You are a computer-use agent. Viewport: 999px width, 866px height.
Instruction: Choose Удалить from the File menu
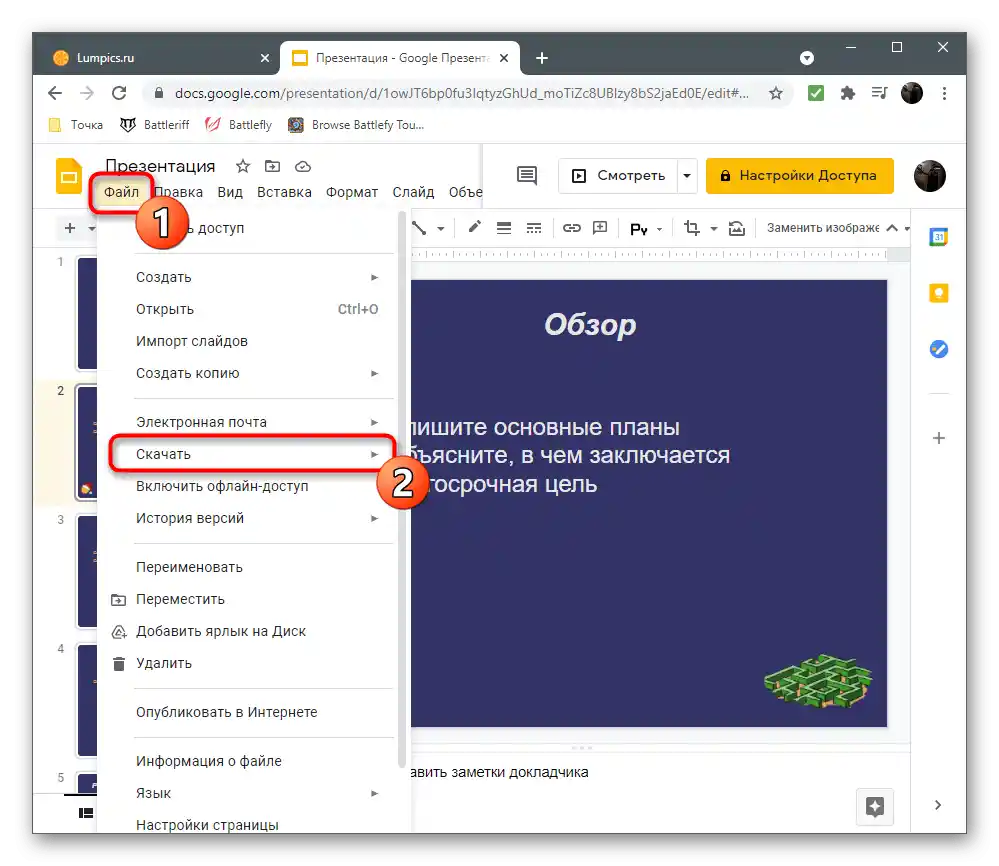click(x=253, y=663)
